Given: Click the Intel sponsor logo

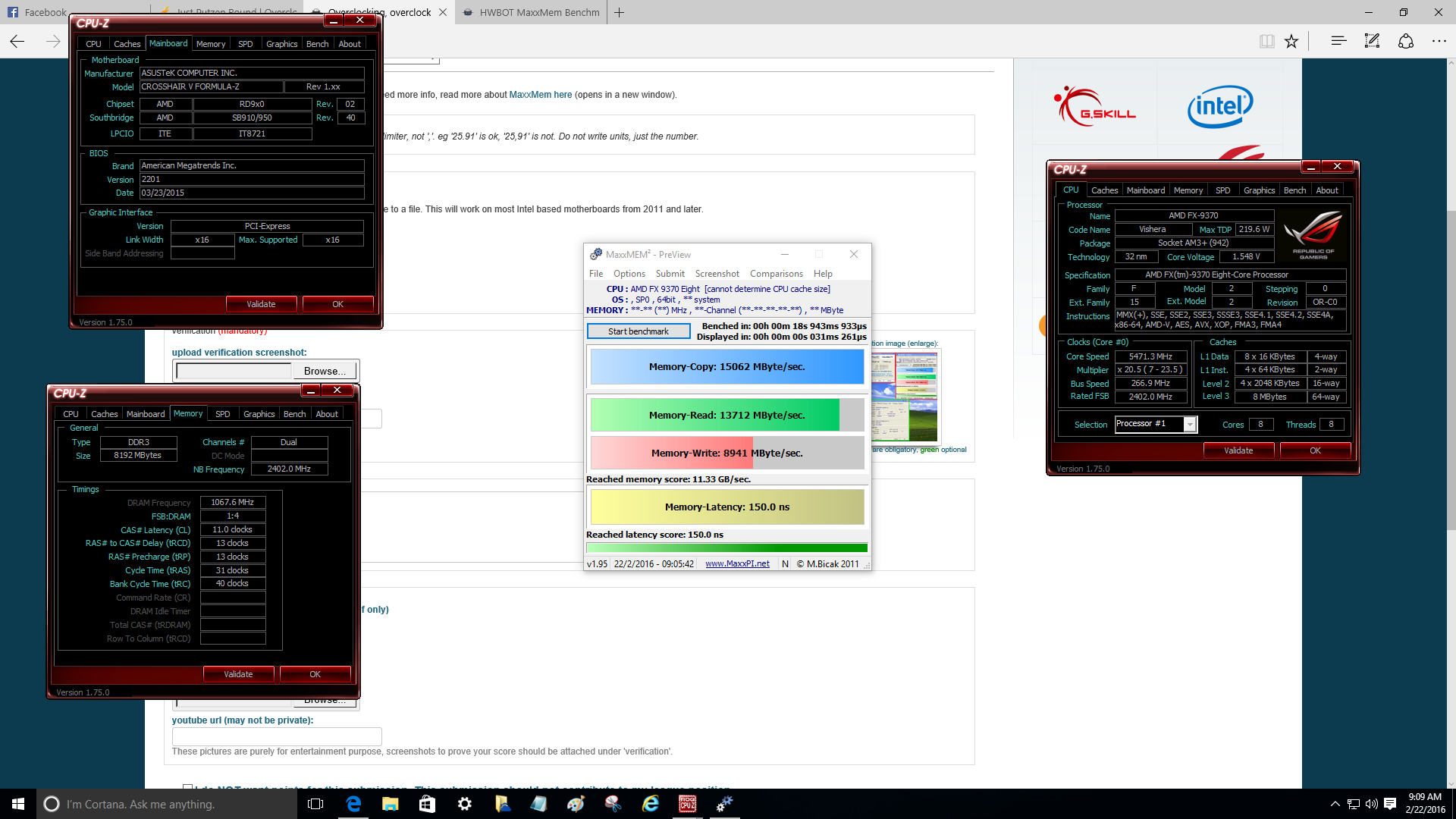Looking at the screenshot, I should pyautogui.click(x=1220, y=106).
